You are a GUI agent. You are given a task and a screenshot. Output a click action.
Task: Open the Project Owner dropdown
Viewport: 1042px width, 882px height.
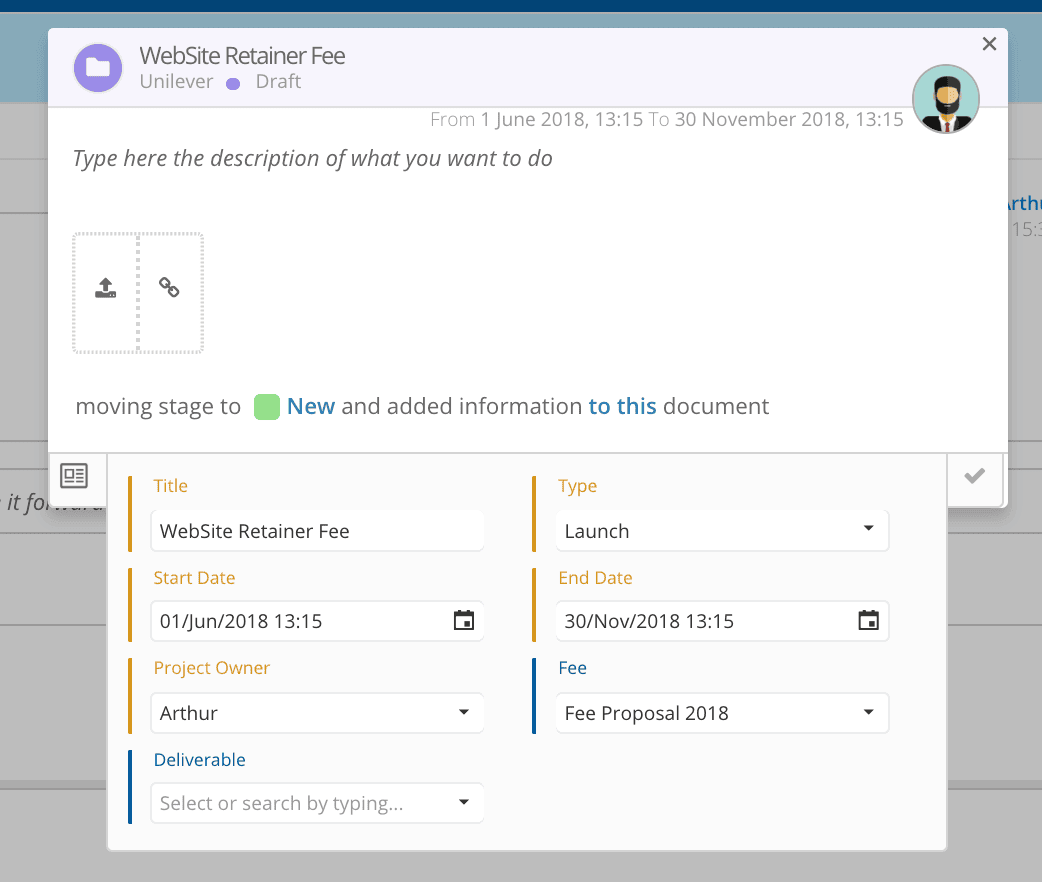(x=463, y=713)
